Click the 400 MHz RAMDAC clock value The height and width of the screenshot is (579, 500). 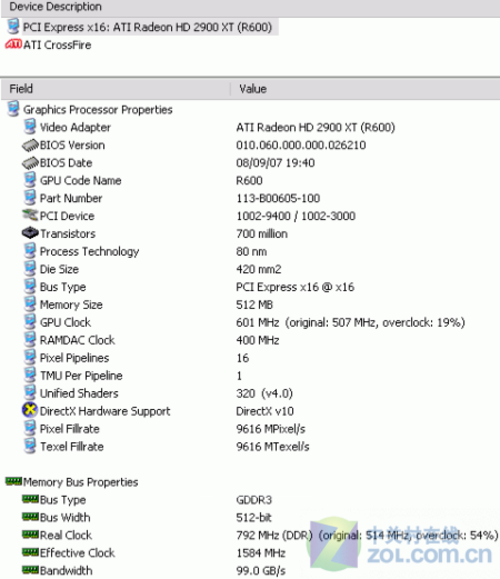click(257, 340)
